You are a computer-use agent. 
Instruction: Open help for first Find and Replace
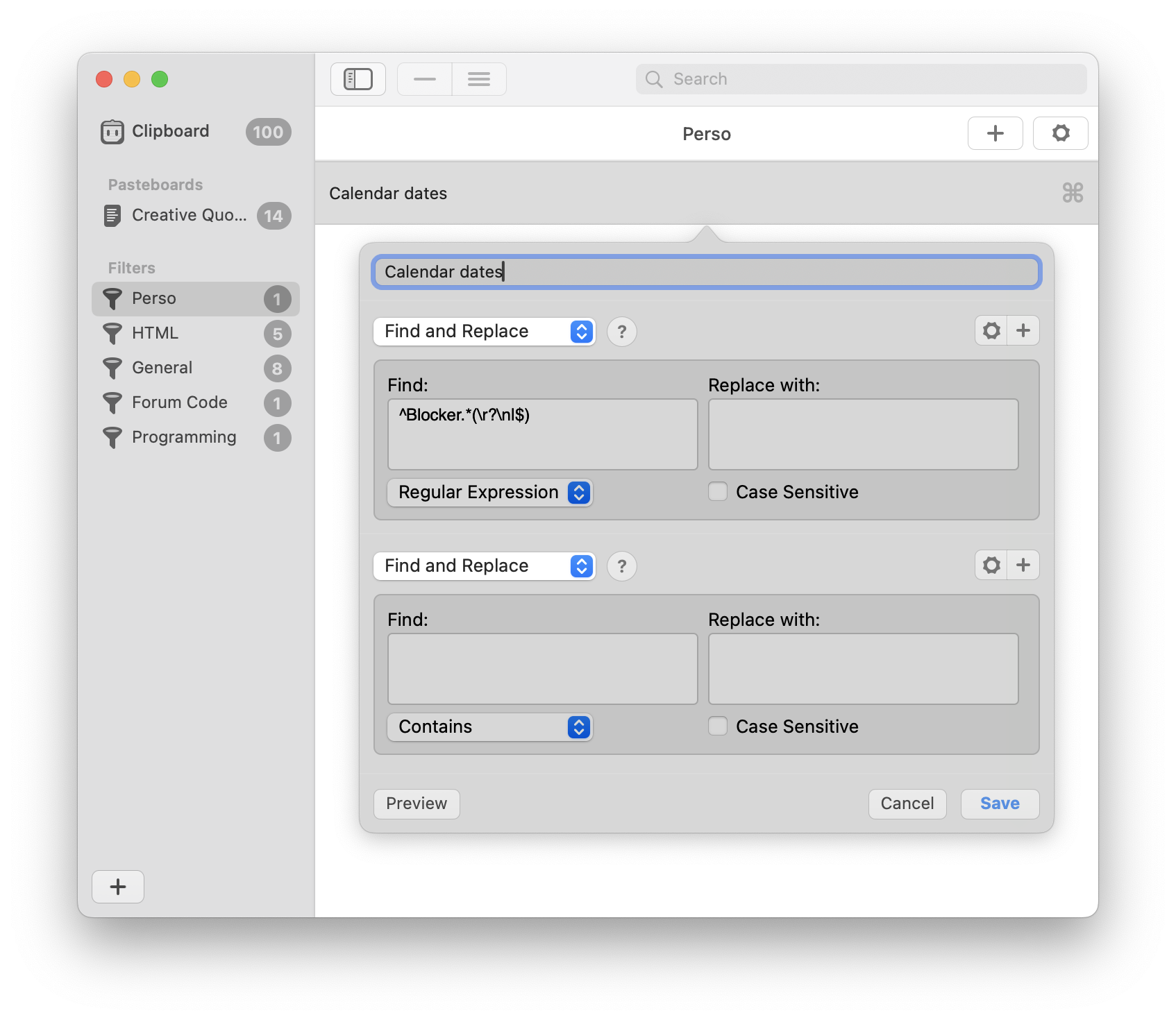click(621, 332)
